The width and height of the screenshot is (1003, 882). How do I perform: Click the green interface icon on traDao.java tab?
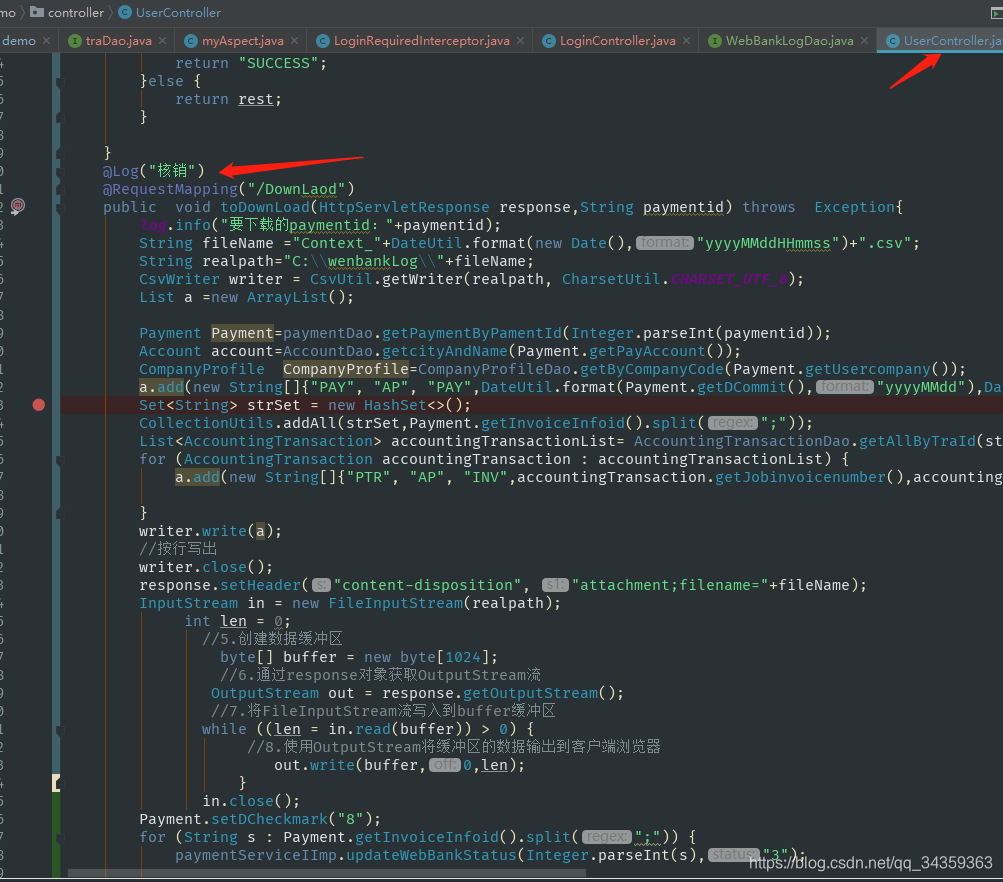(77, 41)
